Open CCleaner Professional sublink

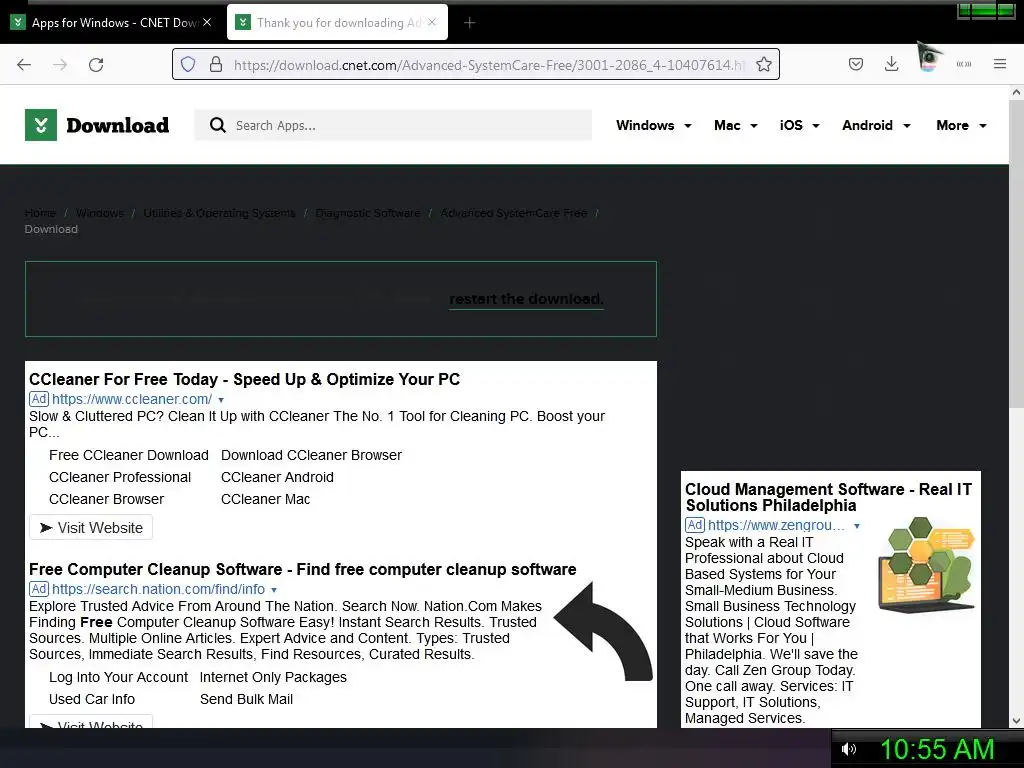coord(120,477)
